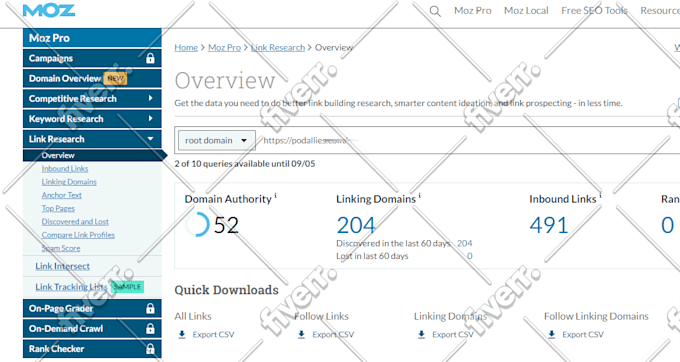Click the Inbound Links info icon

pos(600,196)
